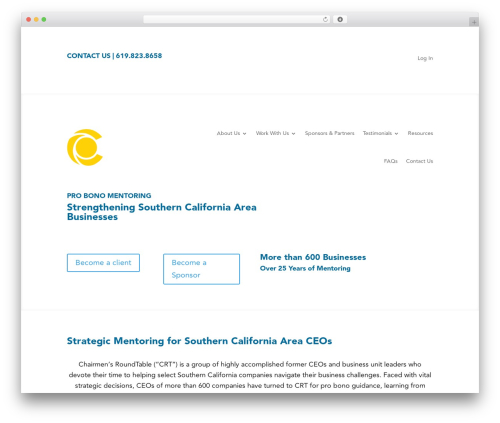This screenshot has width=500, height=423.
Task: Click the green maximize window dot
Action: coord(44,20)
